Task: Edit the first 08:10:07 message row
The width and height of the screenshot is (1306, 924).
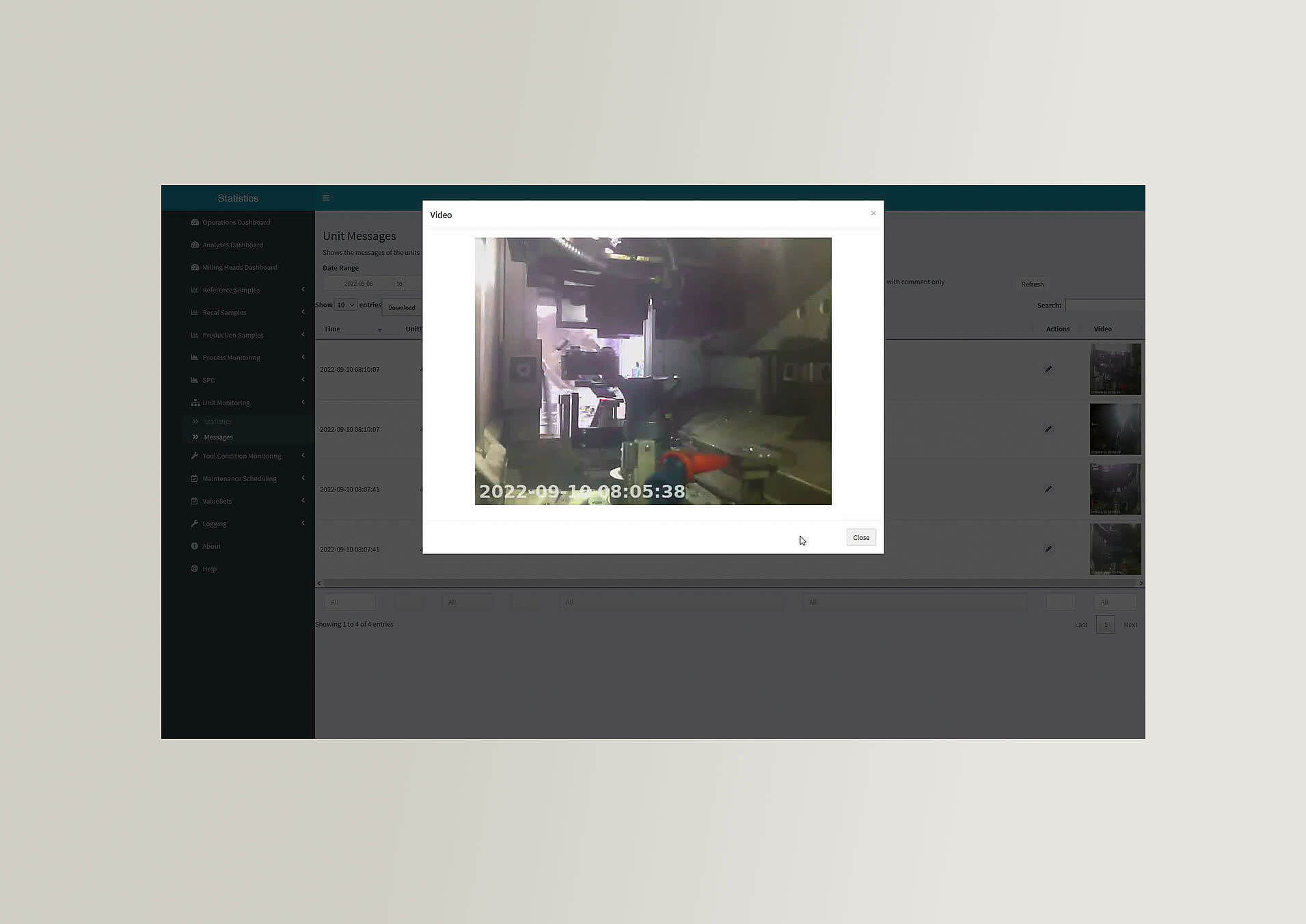Action: [1048, 369]
